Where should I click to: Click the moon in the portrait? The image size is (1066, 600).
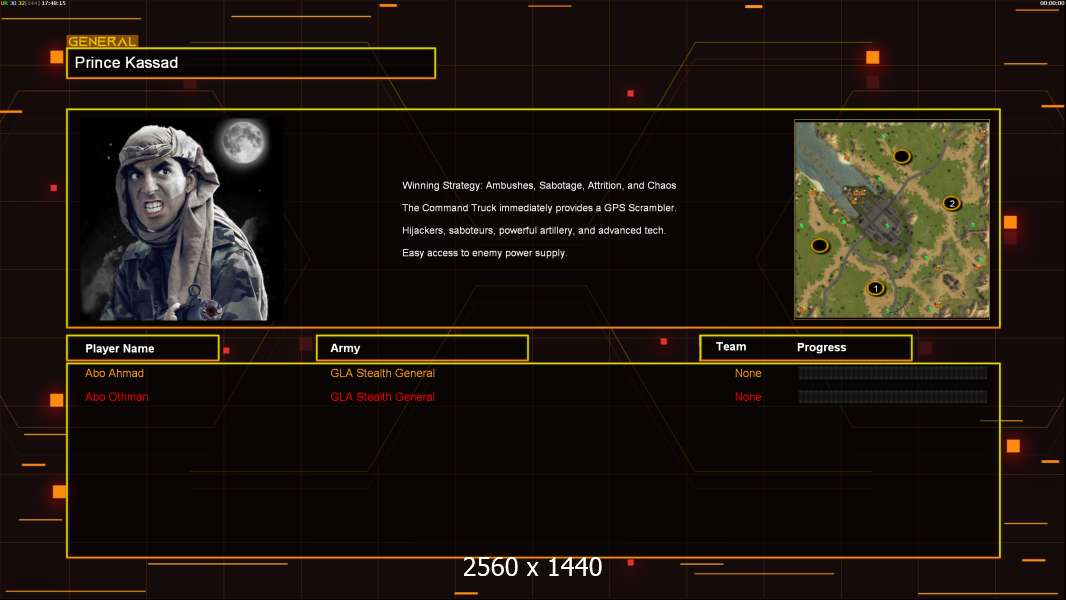(x=243, y=141)
